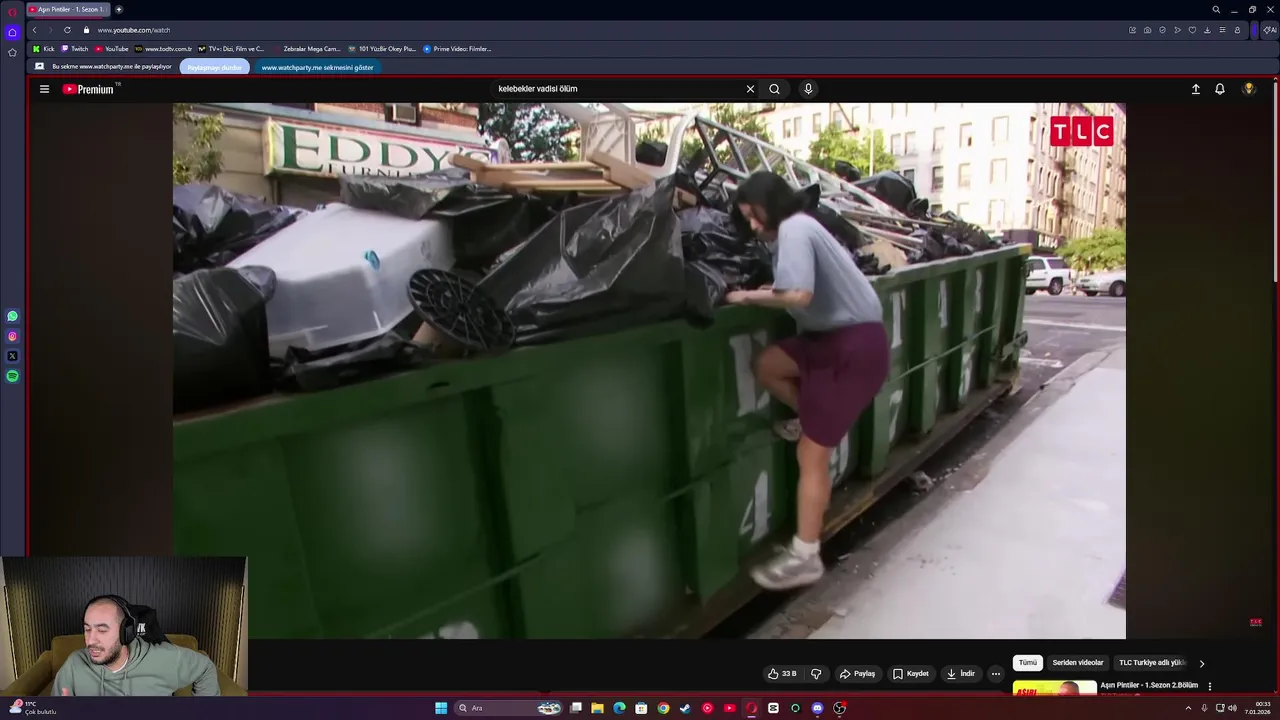Open the Aşırı Pintiler - 1.Sezon 2.Bölüm title
Image resolution: width=1280 pixels, height=720 pixels.
[x=1149, y=685]
